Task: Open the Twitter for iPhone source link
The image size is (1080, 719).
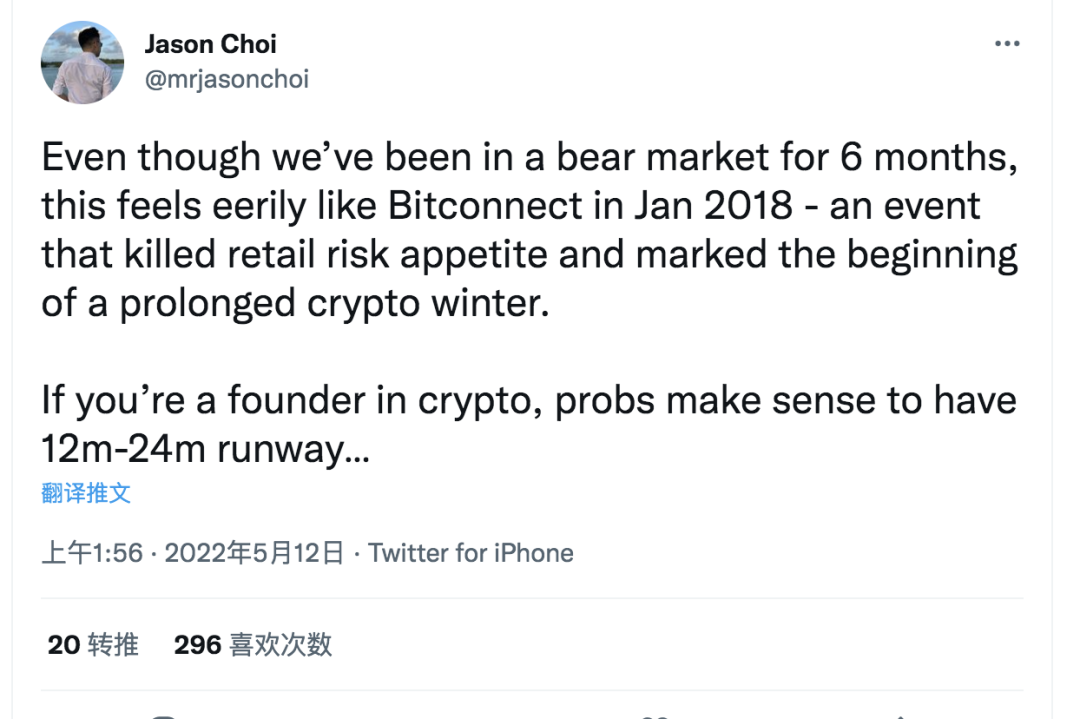Action: pos(471,553)
